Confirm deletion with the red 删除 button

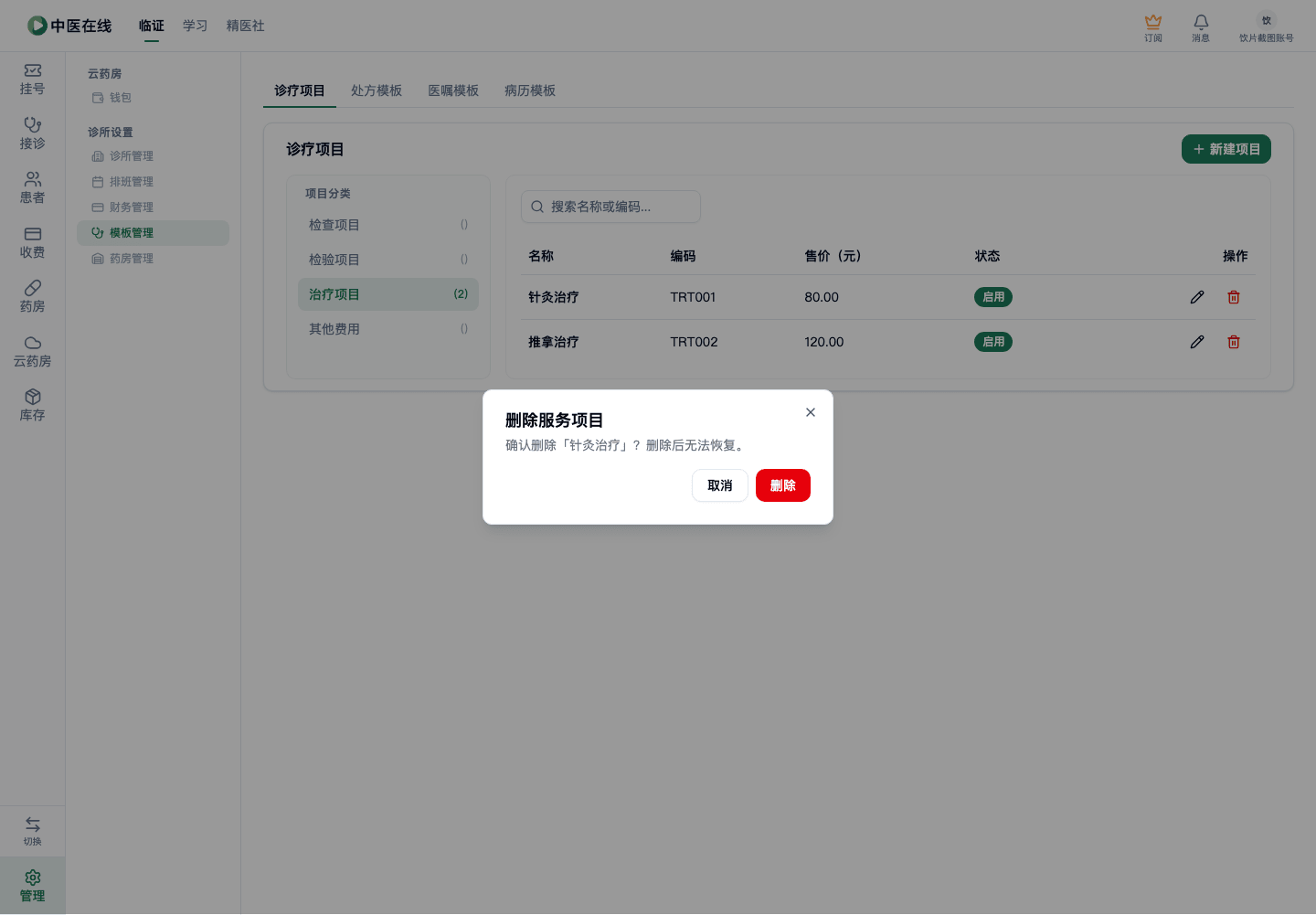[x=782, y=485]
